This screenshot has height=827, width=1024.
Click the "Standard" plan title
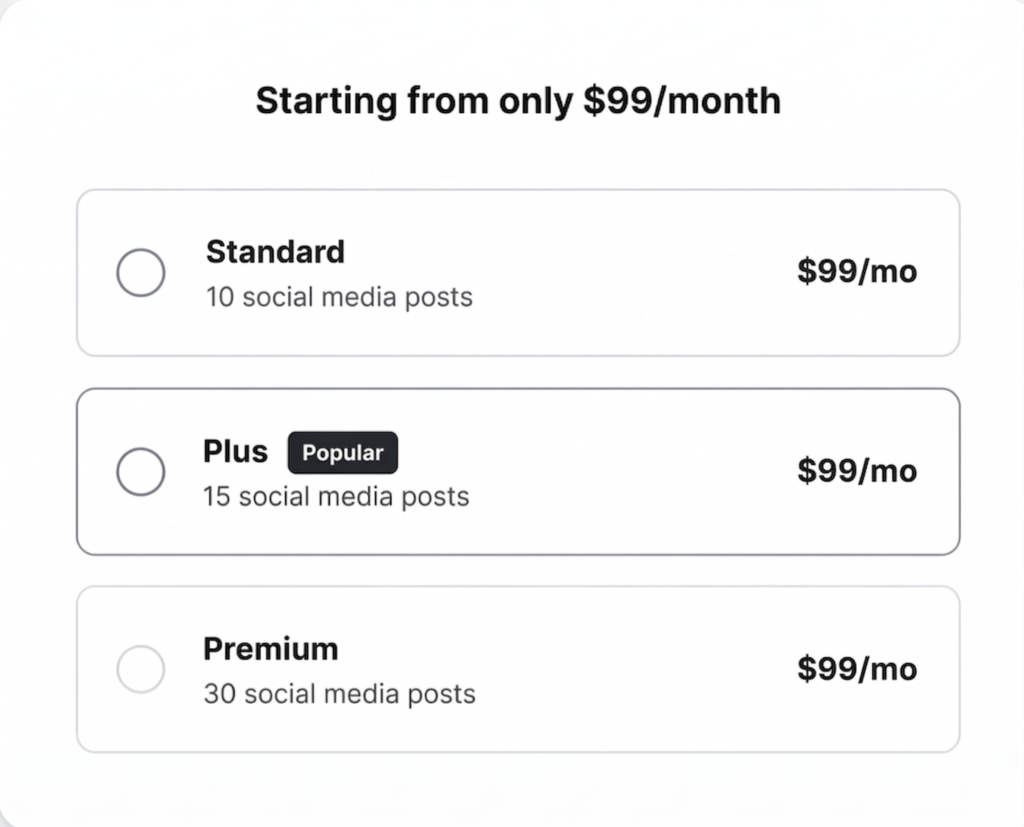[275, 251]
